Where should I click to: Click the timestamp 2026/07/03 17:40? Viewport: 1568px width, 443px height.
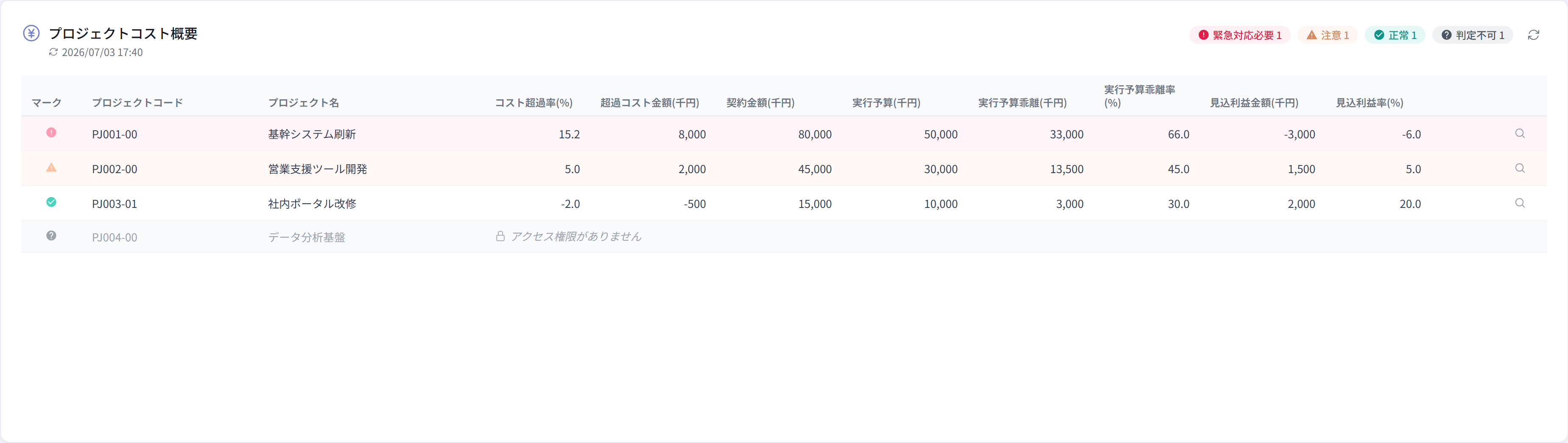tap(102, 52)
